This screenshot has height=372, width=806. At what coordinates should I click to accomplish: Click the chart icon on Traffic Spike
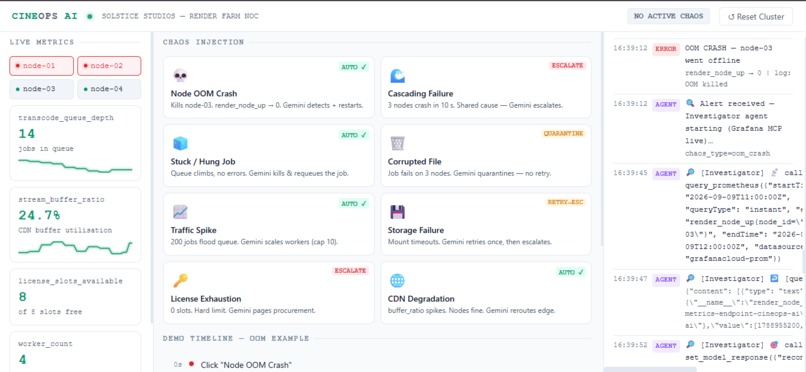click(180, 212)
